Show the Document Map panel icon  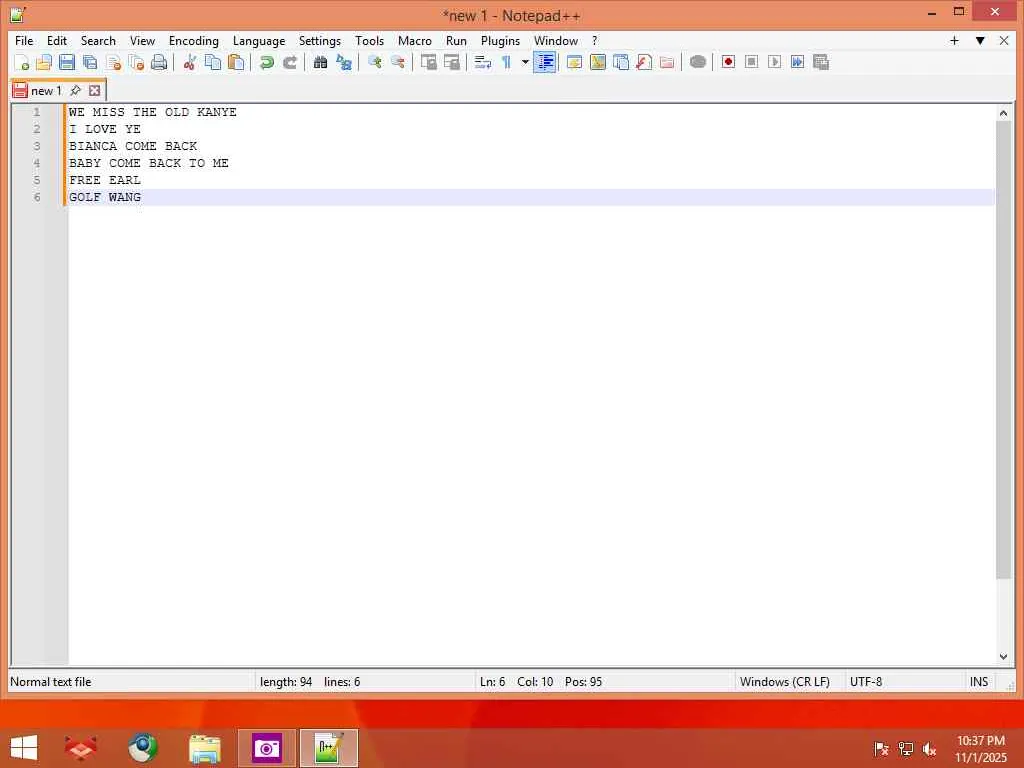tap(598, 62)
